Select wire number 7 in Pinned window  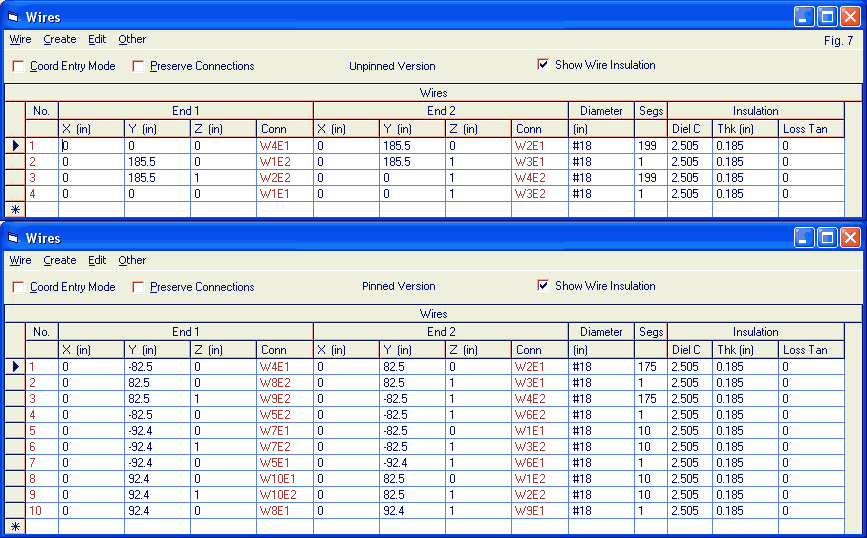point(42,463)
